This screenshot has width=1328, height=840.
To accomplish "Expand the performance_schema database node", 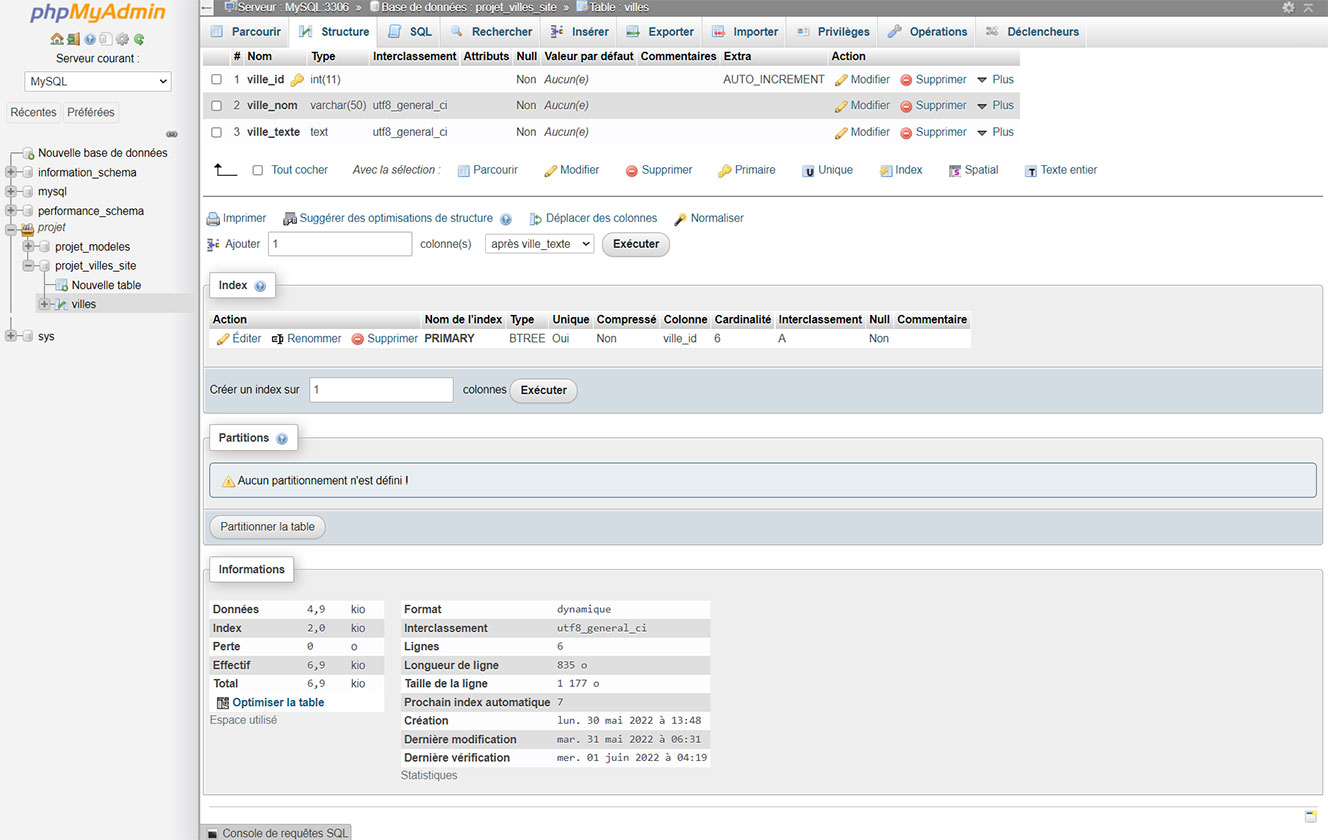I will click(11, 211).
